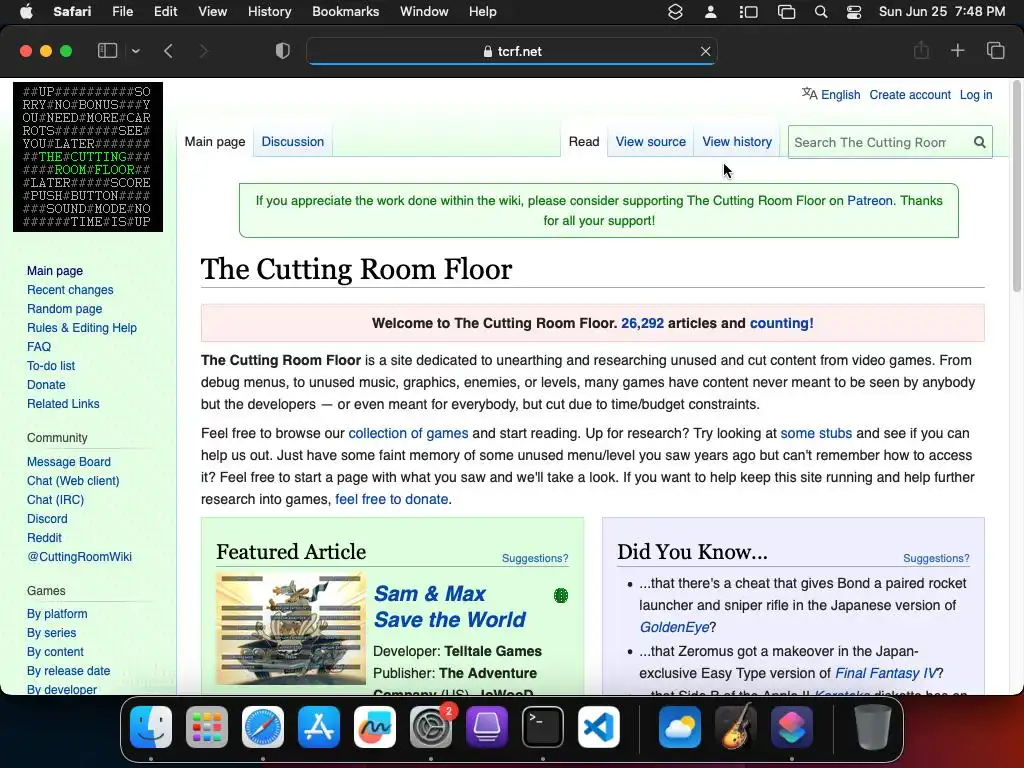The image size is (1024, 768).
Task: Select the Read tab
Action: tap(584, 142)
